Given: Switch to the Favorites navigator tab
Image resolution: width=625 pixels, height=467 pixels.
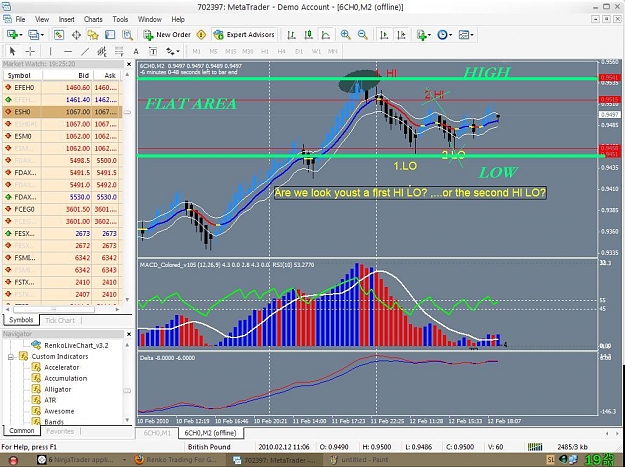Looking at the screenshot, I should (60, 431).
